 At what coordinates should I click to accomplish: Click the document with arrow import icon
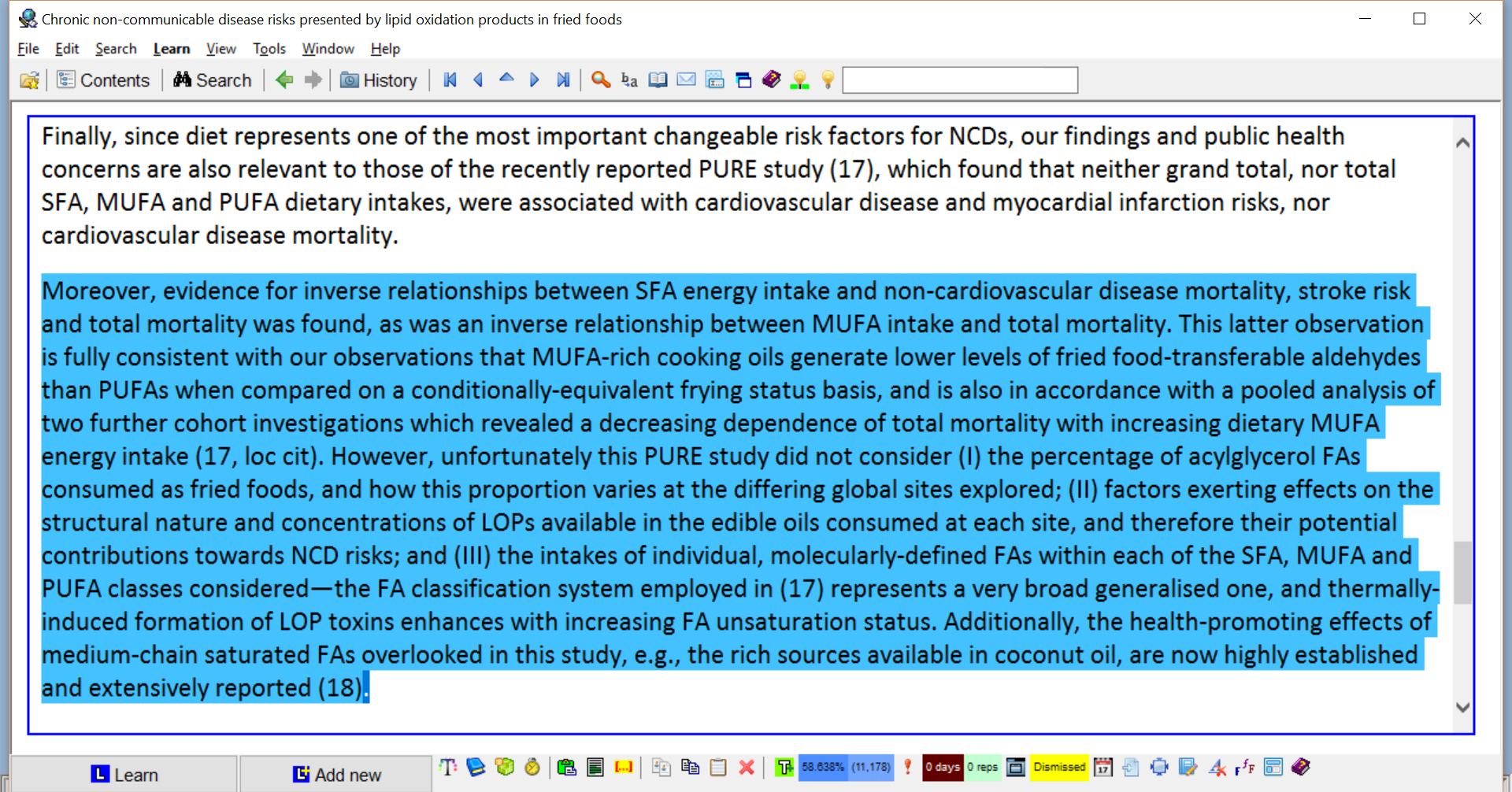[1131, 767]
